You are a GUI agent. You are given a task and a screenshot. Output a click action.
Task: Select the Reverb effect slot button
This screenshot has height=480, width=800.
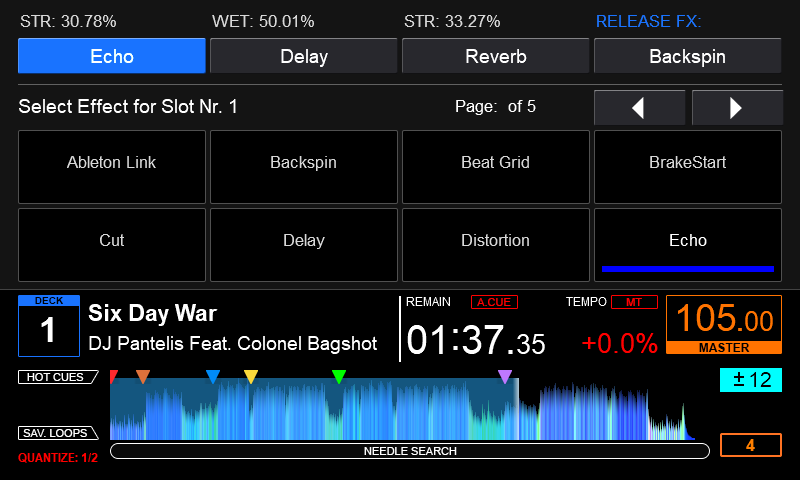495,56
